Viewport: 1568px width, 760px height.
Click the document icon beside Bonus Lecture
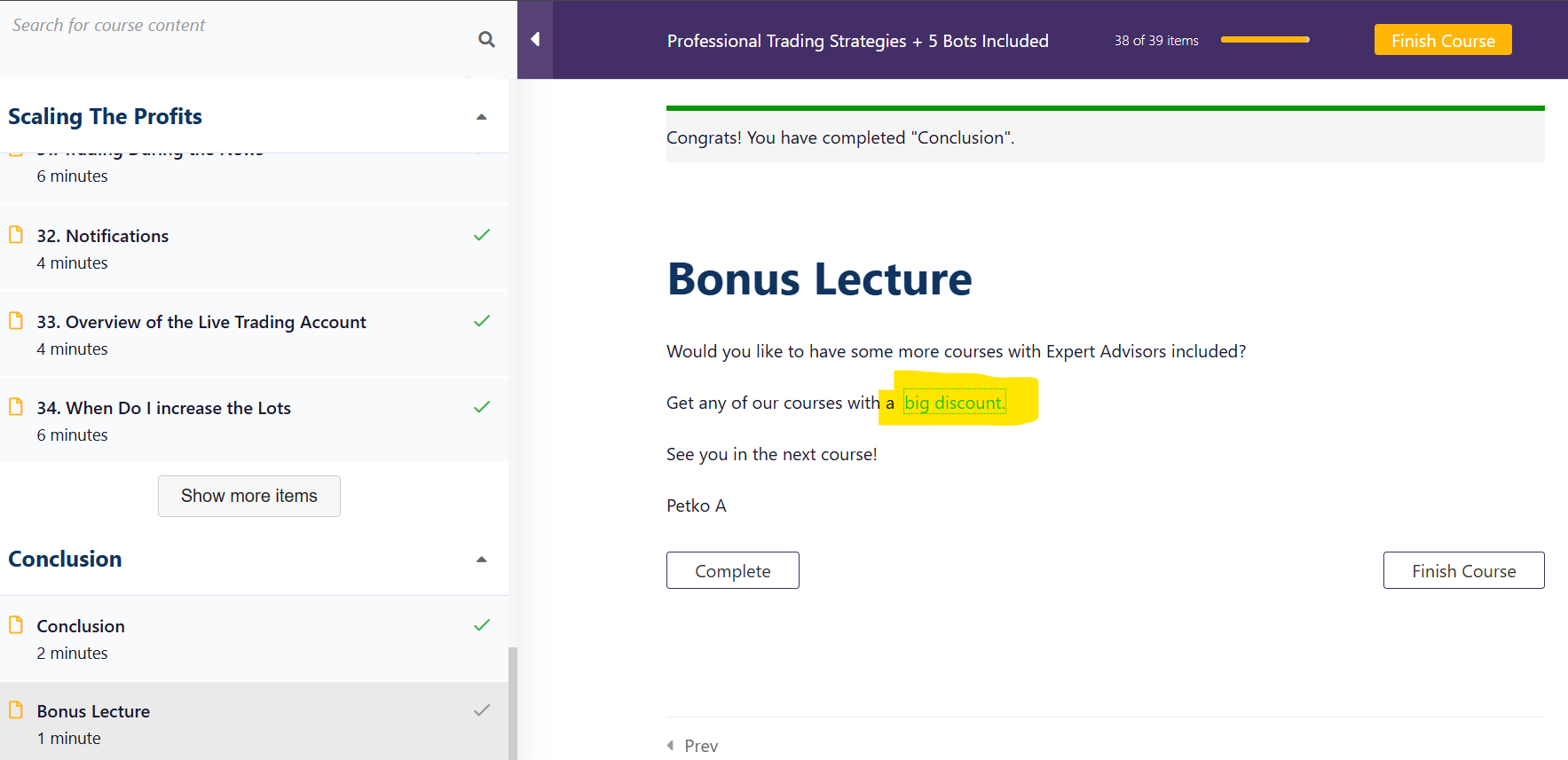click(x=16, y=710)
